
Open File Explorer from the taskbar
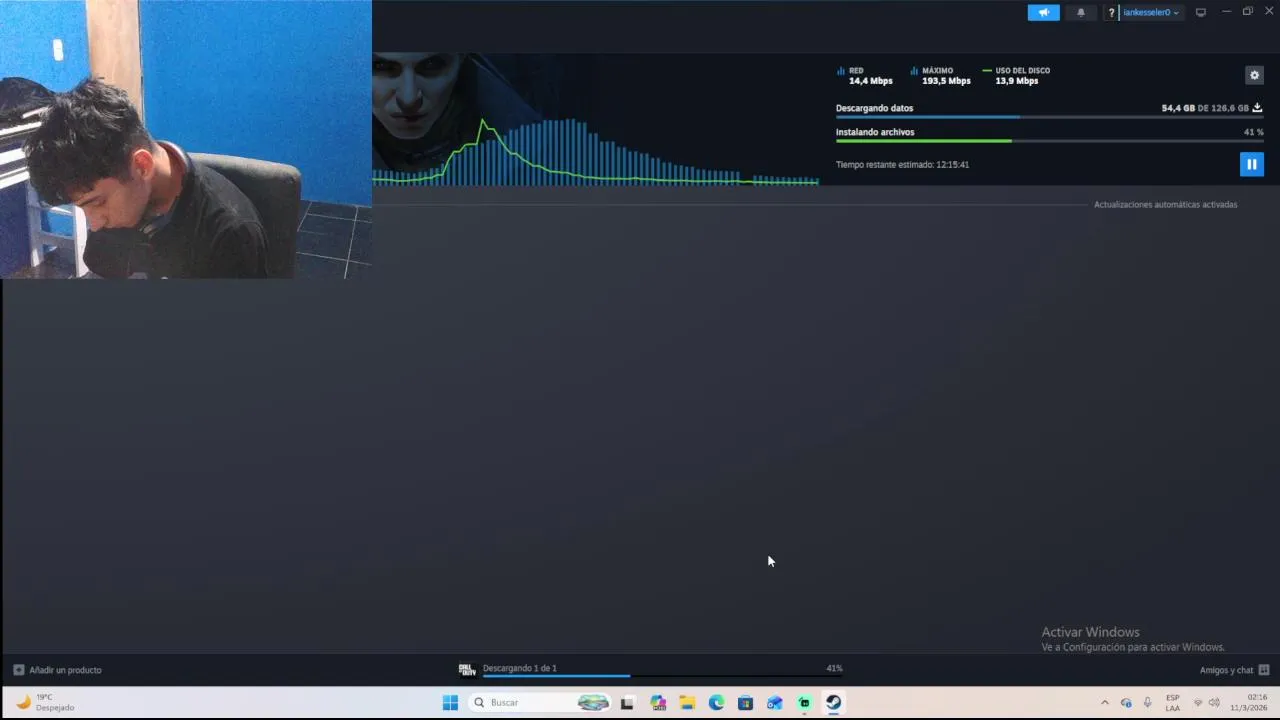687,702
